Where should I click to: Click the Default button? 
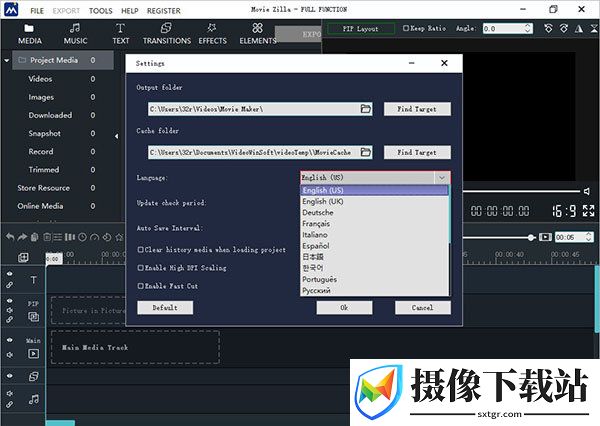[165, 307]
